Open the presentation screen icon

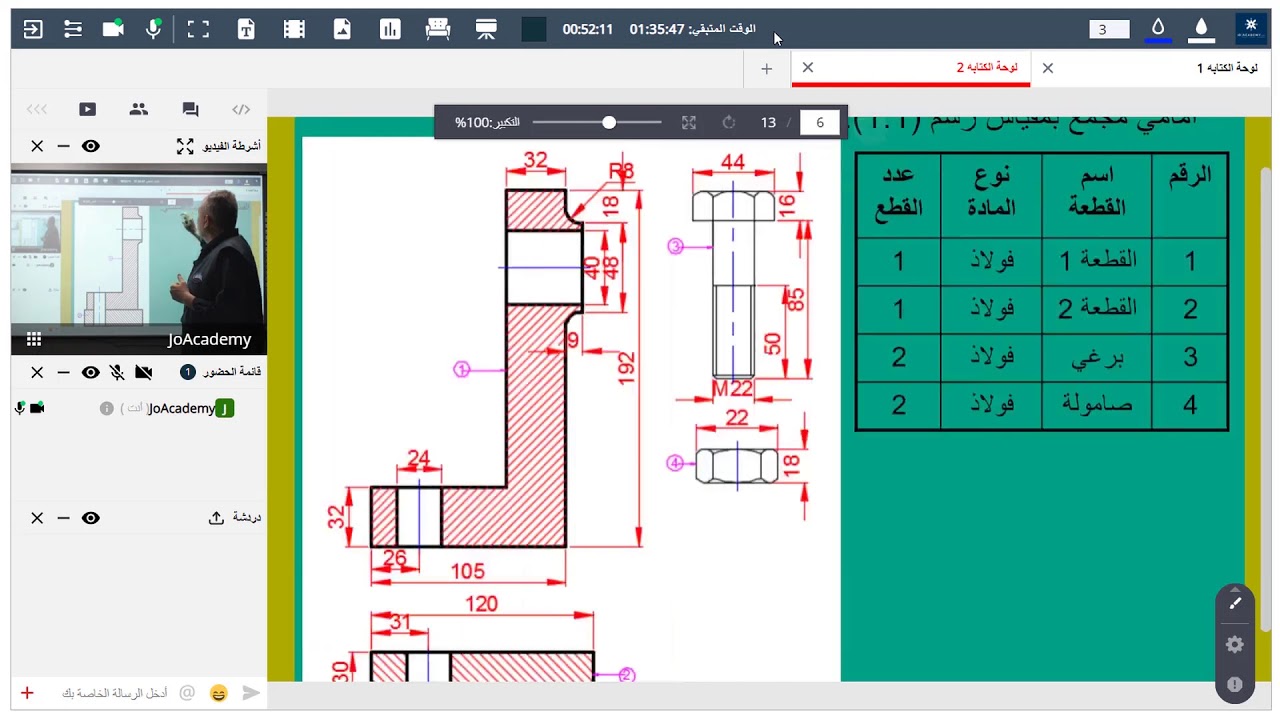click(486, 29)
